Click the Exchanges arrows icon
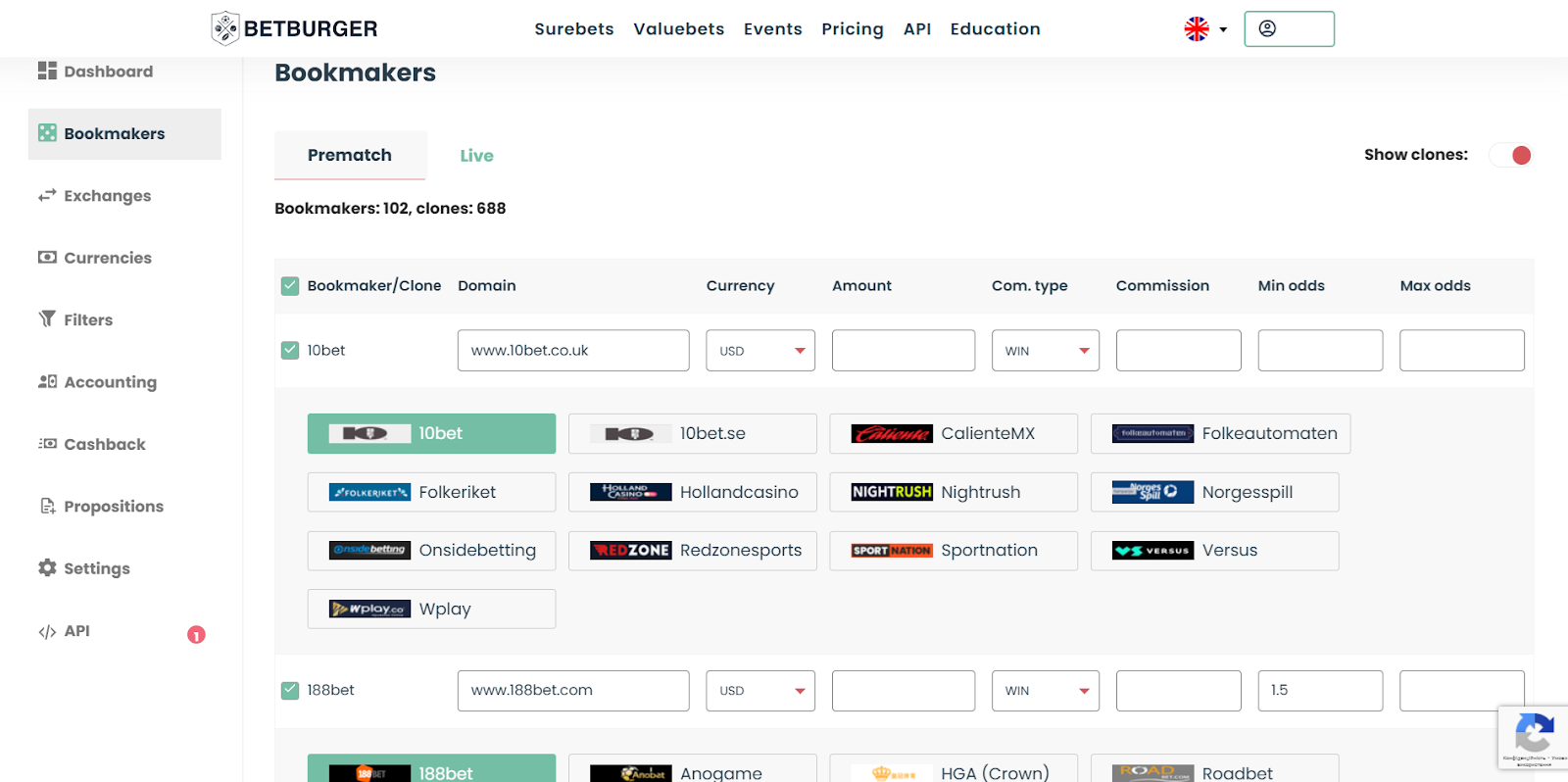This screenshot has height=782, width=1568. click(47, 195)
